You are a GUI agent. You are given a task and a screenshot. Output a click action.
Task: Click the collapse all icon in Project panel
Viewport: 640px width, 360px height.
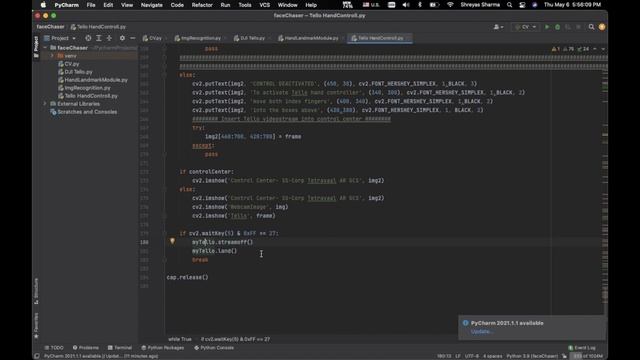[x=109, y=38]
